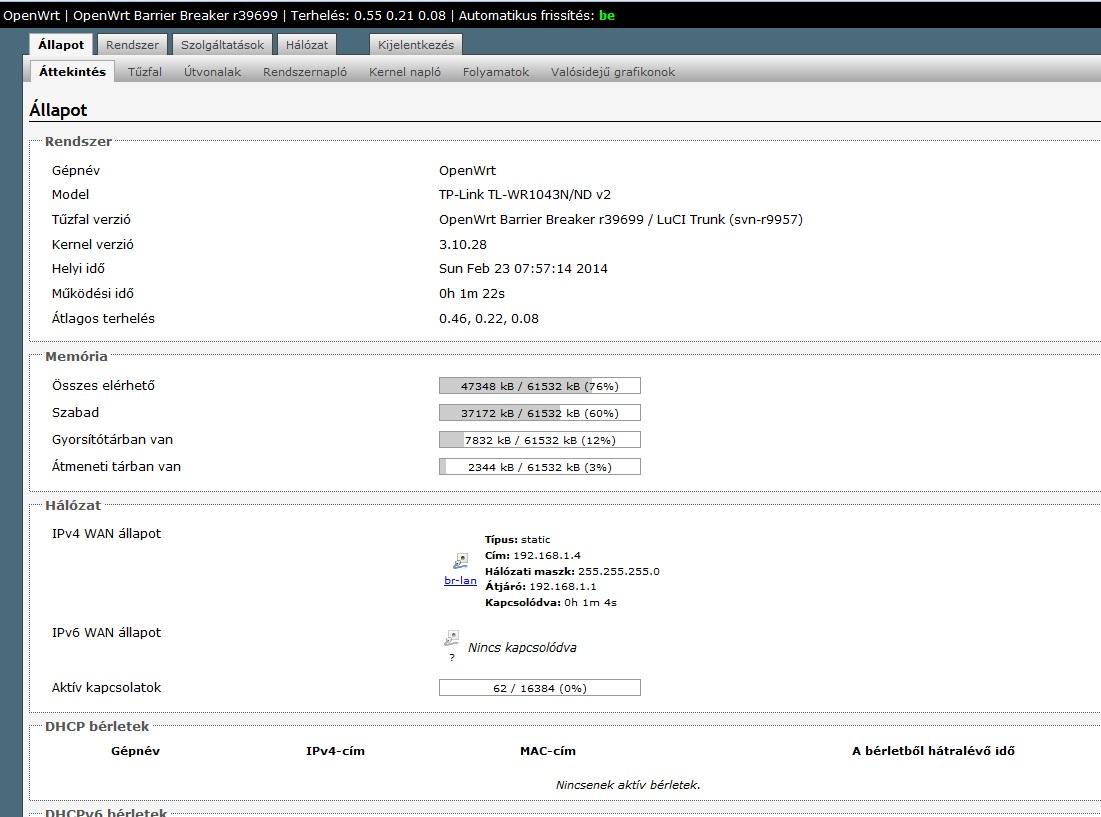Viewport: 1101px width, 817px height.
Task: Click the firmware version Barrier Breaker r39699 / LuCI text
Action: pos(621,219)
